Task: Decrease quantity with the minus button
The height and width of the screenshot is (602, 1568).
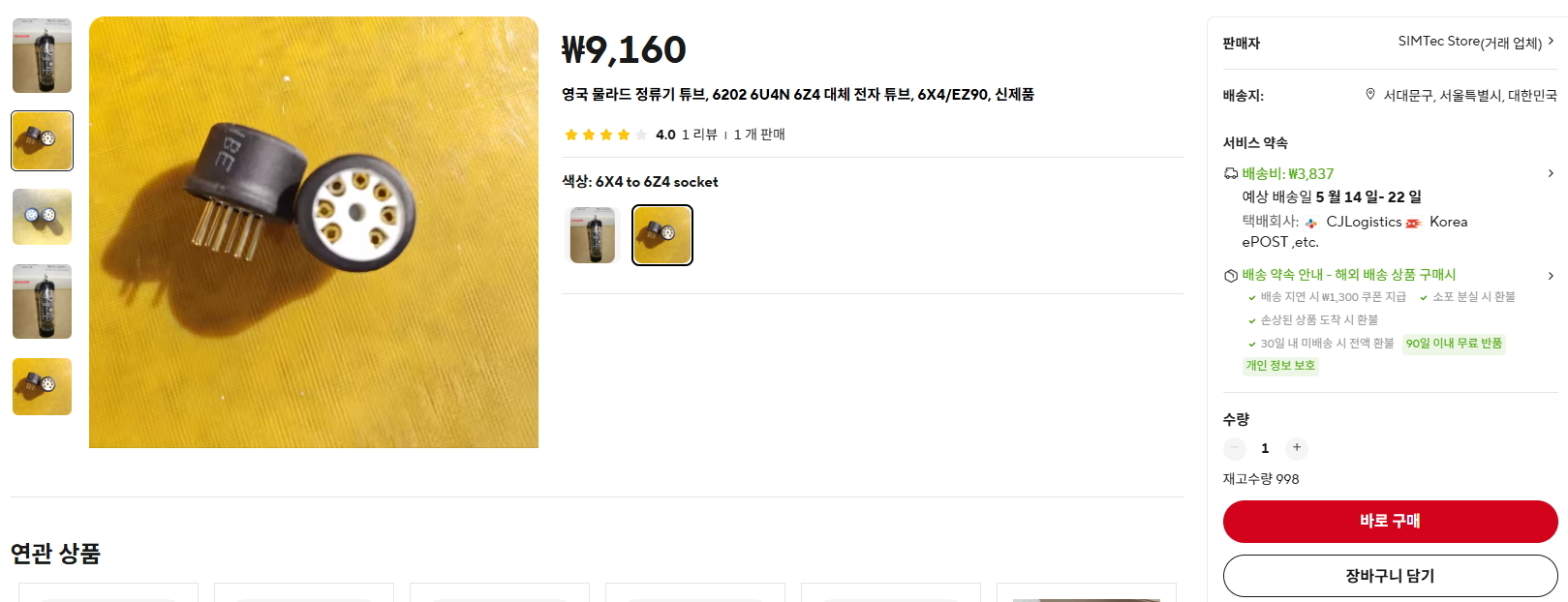Action: click(1235, 447)
